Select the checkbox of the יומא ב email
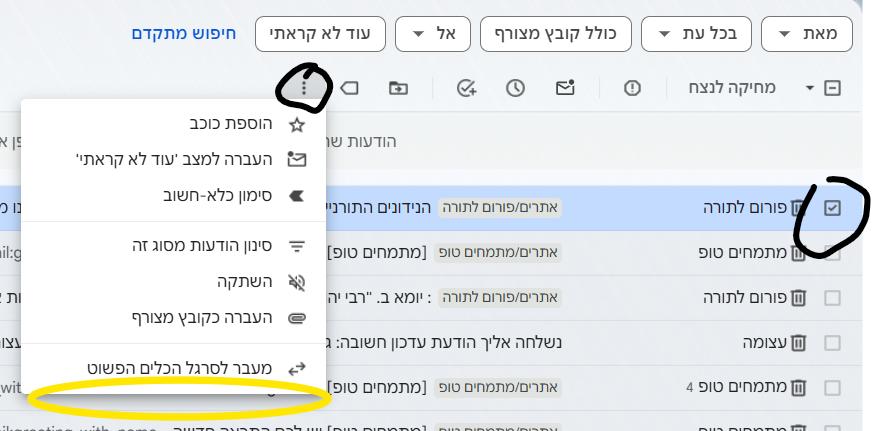This screenshot has width=872, height=431. tap(832, 298)
